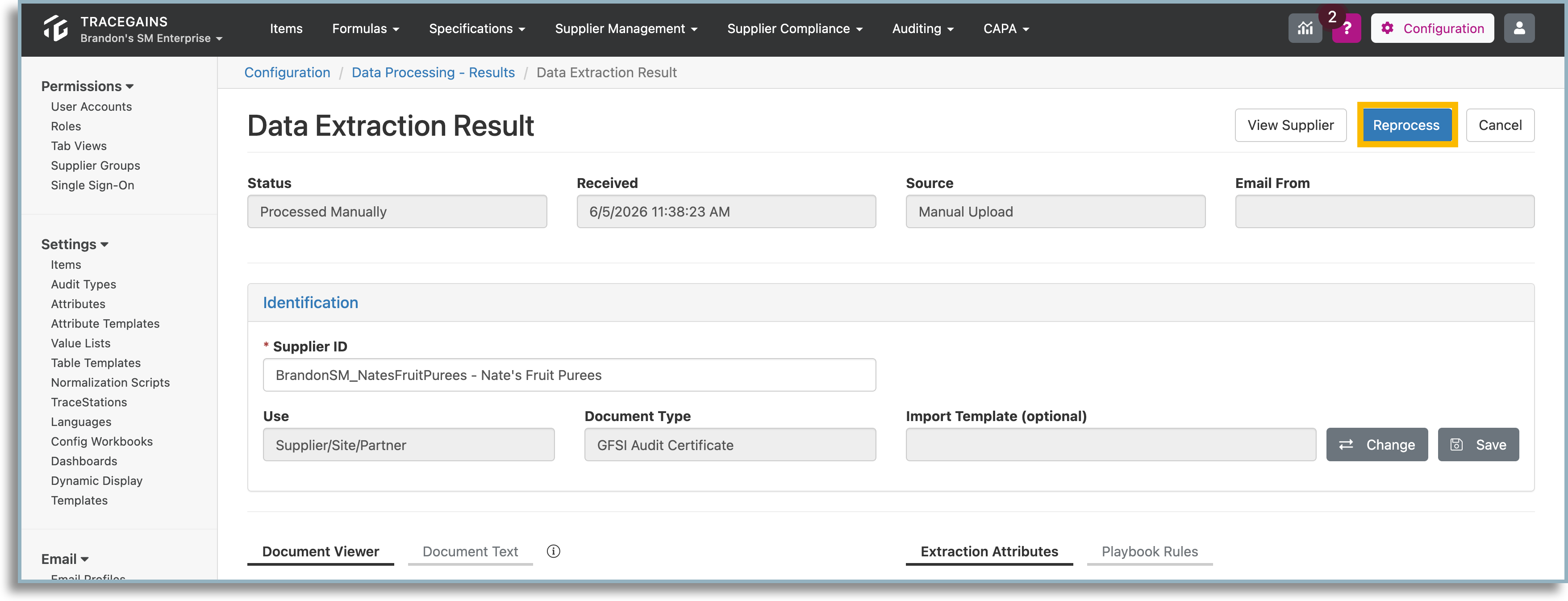Open User Accounts in the sidebar
The width and height of the screenshot is (1568, 601).
tap(92, 107)
